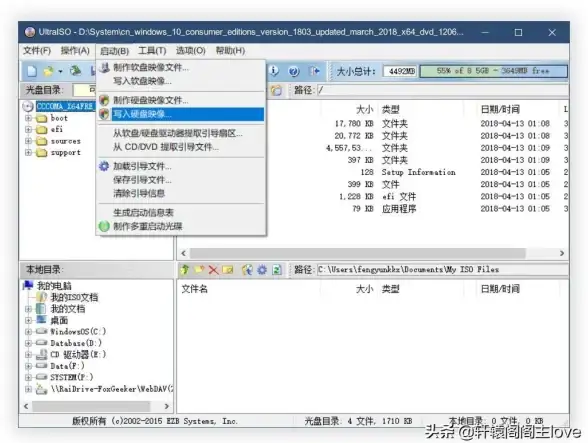Select 我的ISO文档 in the local tree
This screenshot has width=588, height=443.
74,297
